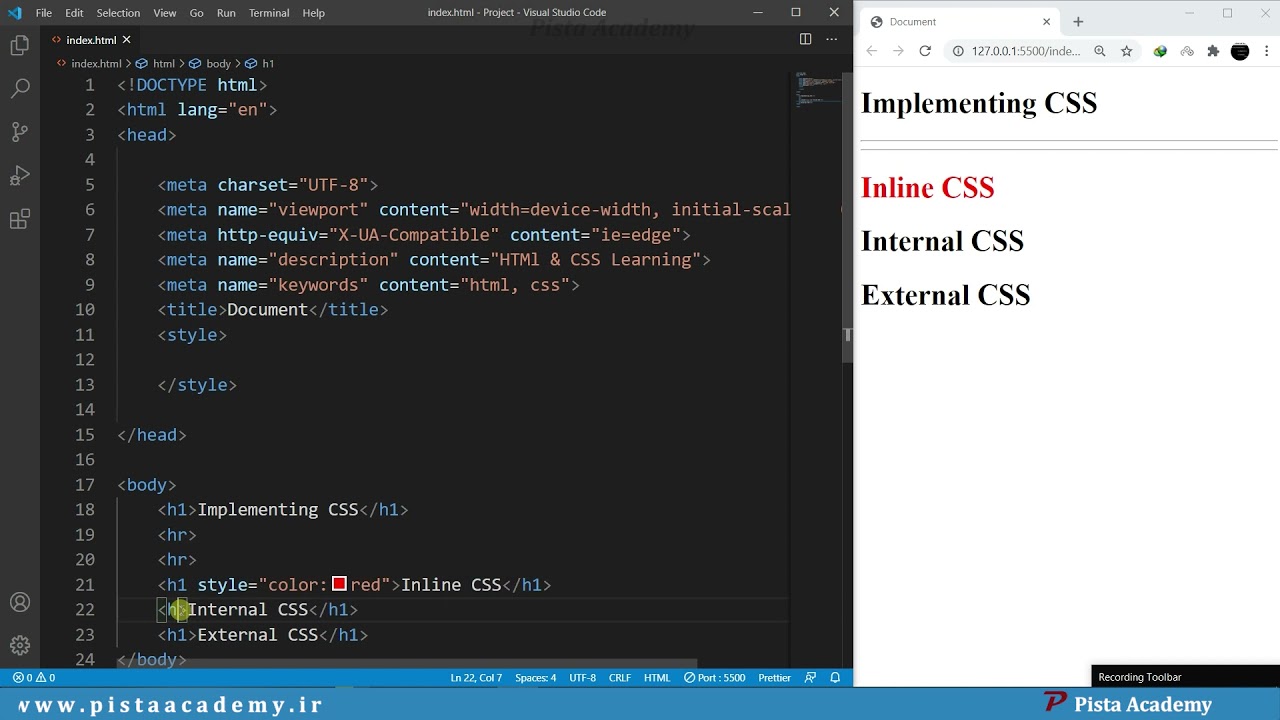
Task: Place cursor in External CSS code line
Action: (x=262, y=635)
